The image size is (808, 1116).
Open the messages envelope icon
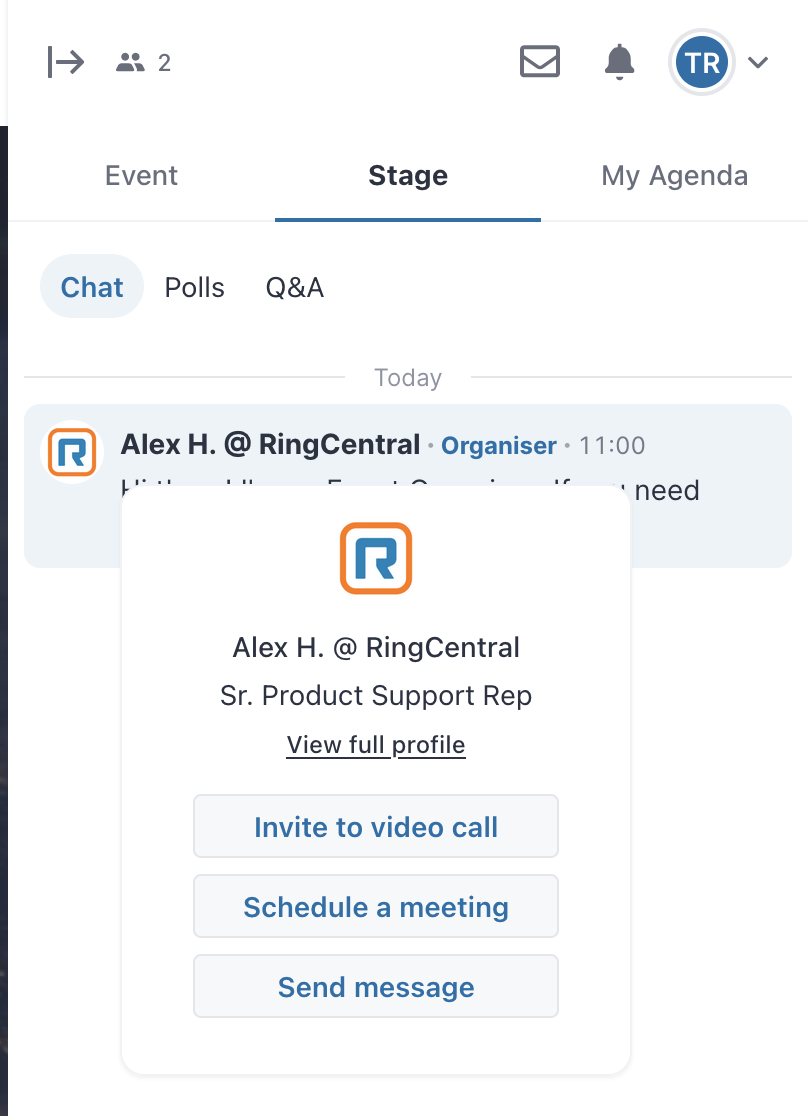coord(540,61)
